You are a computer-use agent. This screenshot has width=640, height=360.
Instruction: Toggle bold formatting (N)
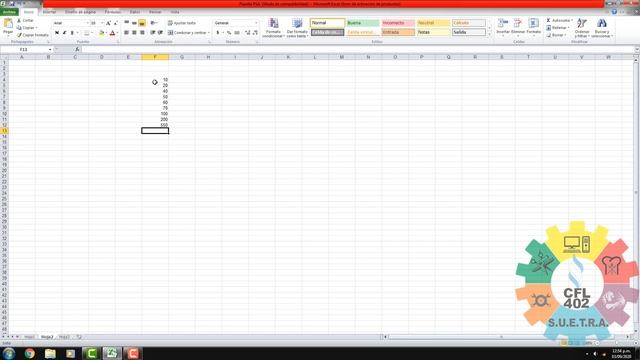(x=57, y=33)
